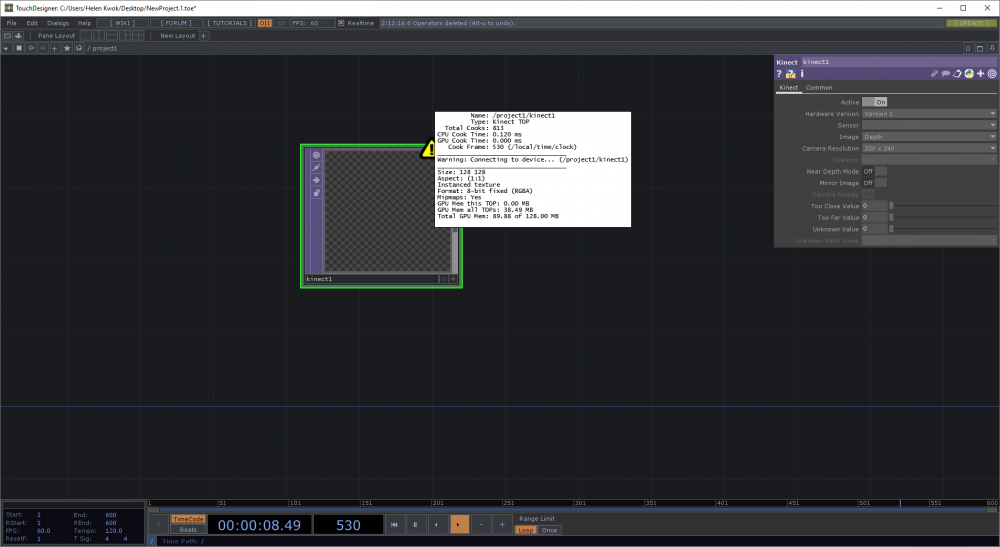Click the play button in transport
The image size is (1000, 547).
click(459, 525)
